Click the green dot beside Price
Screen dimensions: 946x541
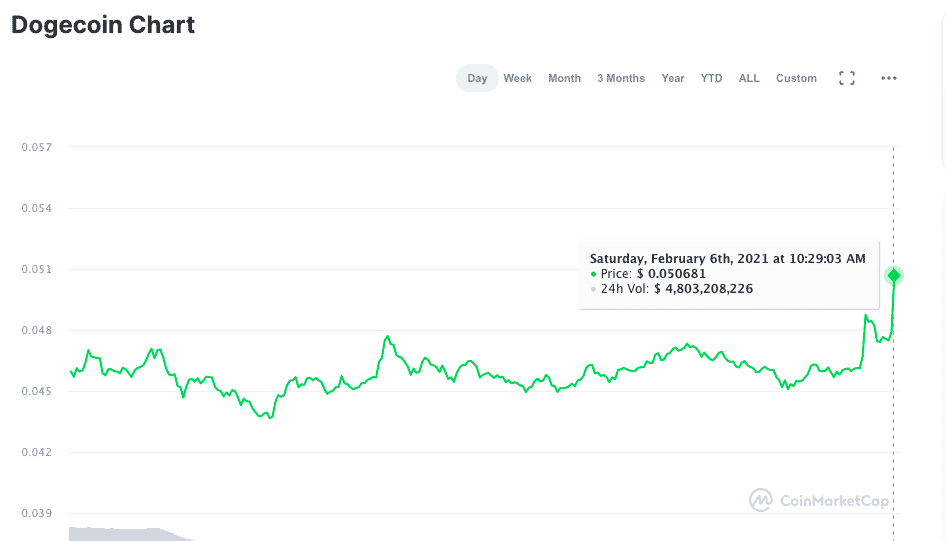594,274
